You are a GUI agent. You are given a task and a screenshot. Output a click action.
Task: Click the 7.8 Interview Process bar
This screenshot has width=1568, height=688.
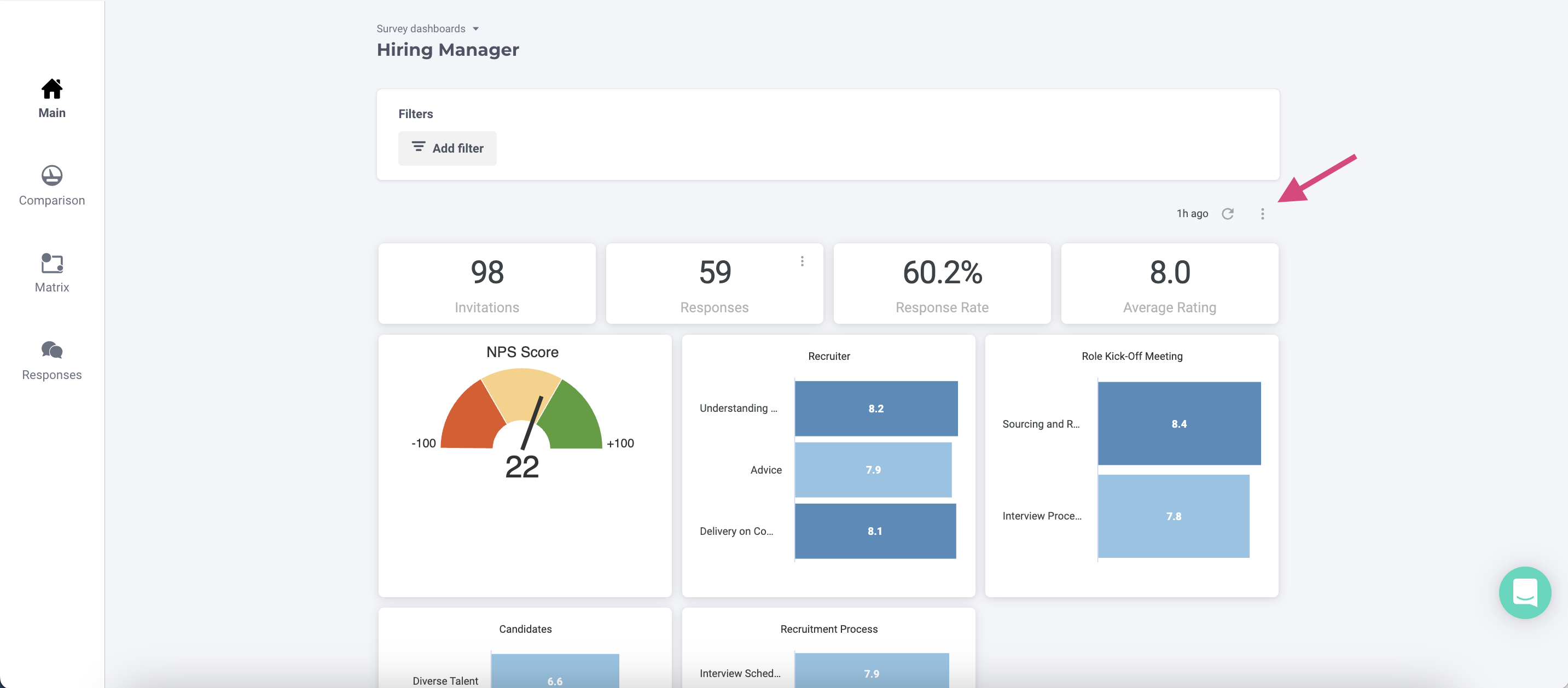coord(1173,516)
